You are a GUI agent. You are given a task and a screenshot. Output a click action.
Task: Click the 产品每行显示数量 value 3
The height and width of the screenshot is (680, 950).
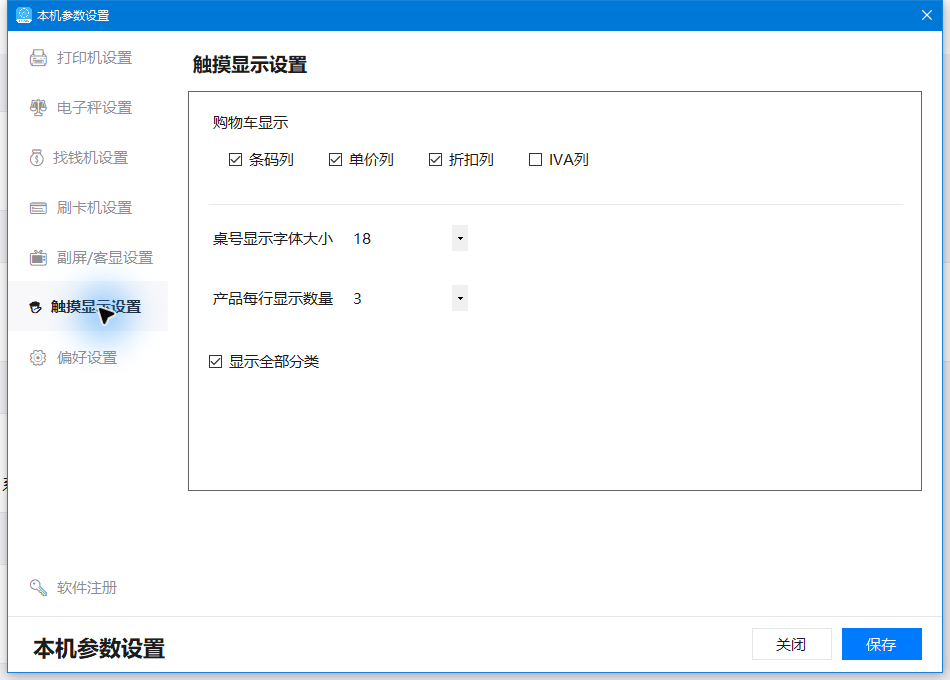[x=357, y=299]
